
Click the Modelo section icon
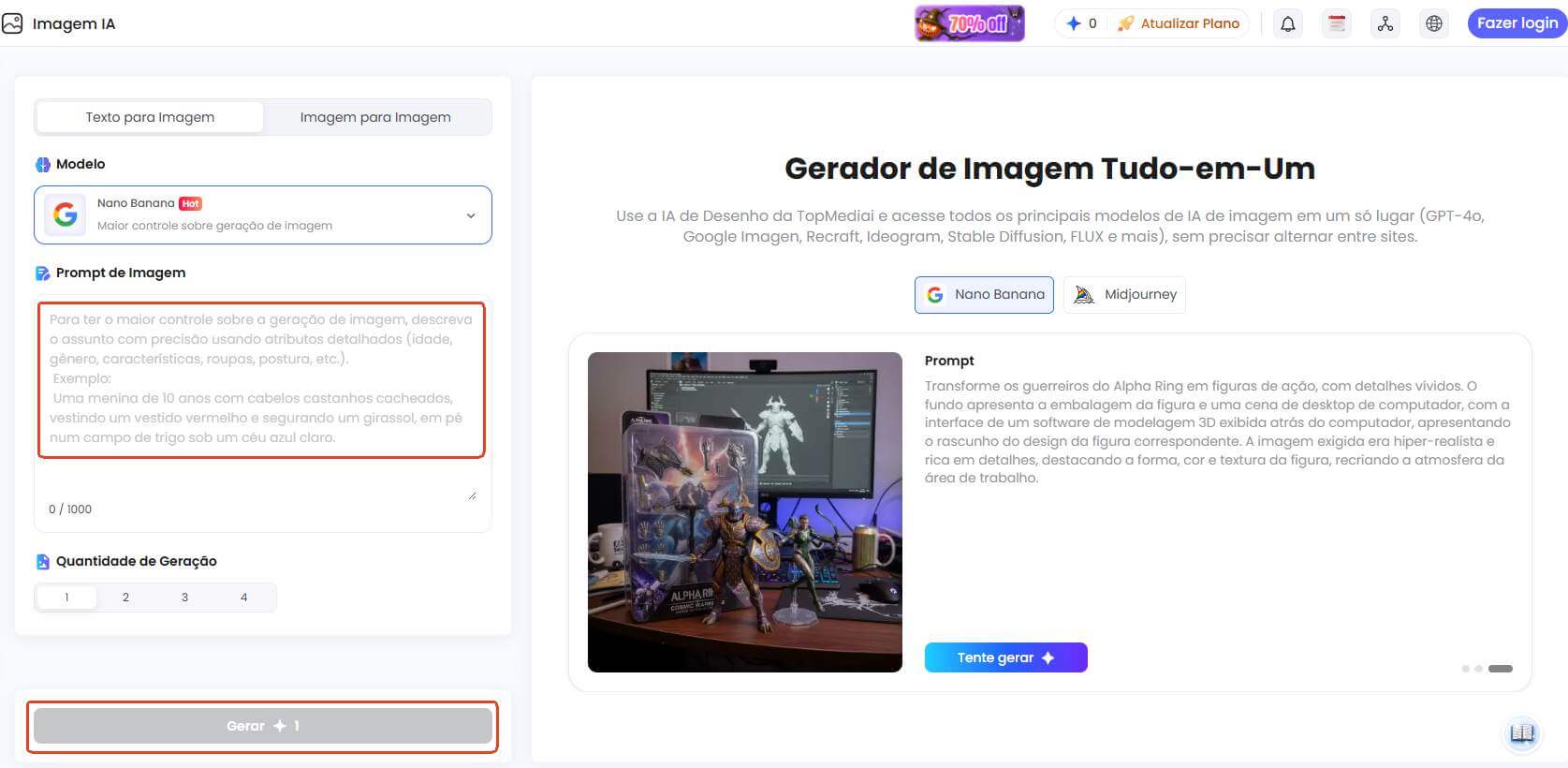pos(42,165)
